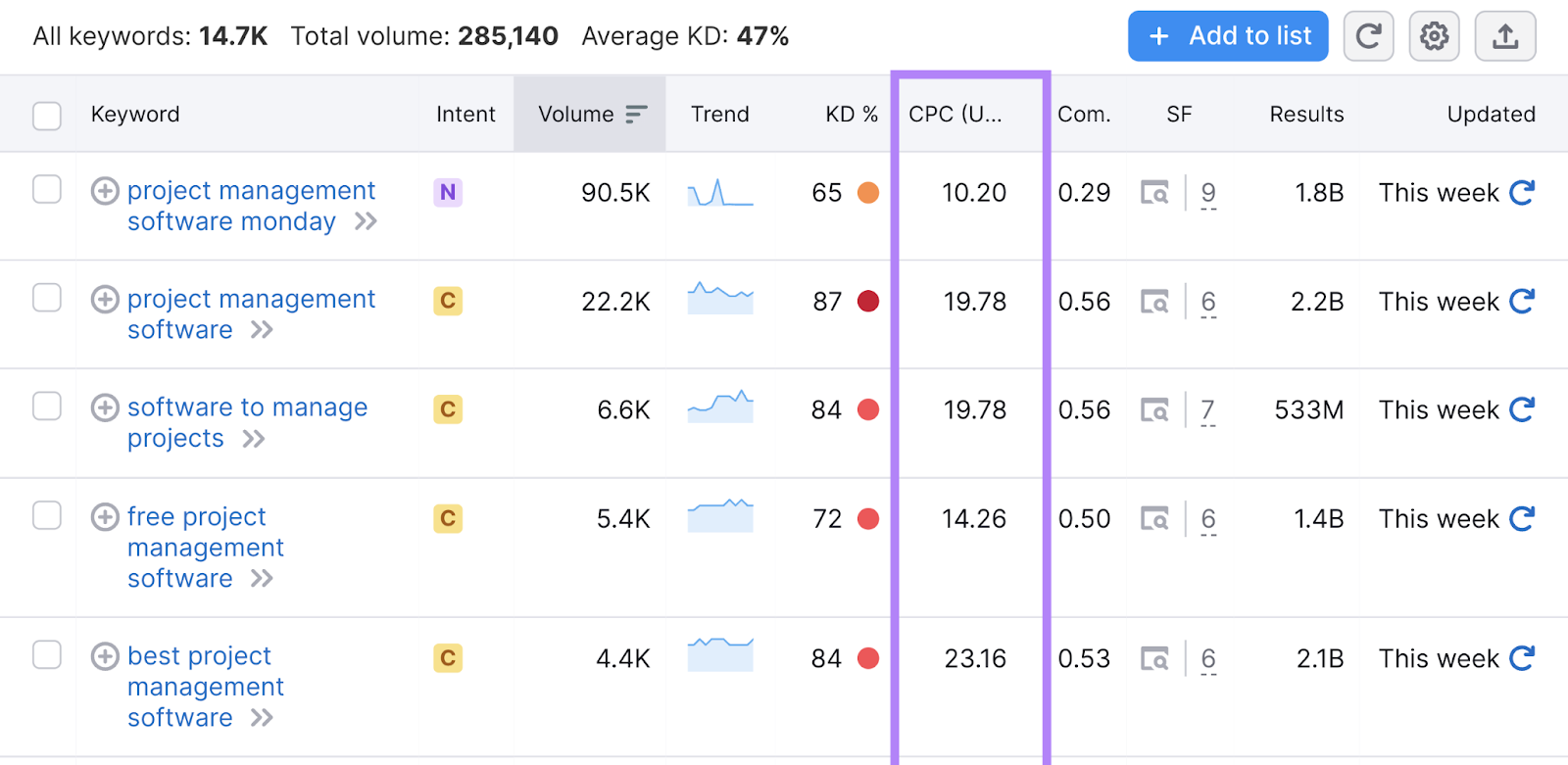Click the trend sparkline in the 90.5K row
The image size is (1568, 765).
pyautogui.click(x=720, y=192)
